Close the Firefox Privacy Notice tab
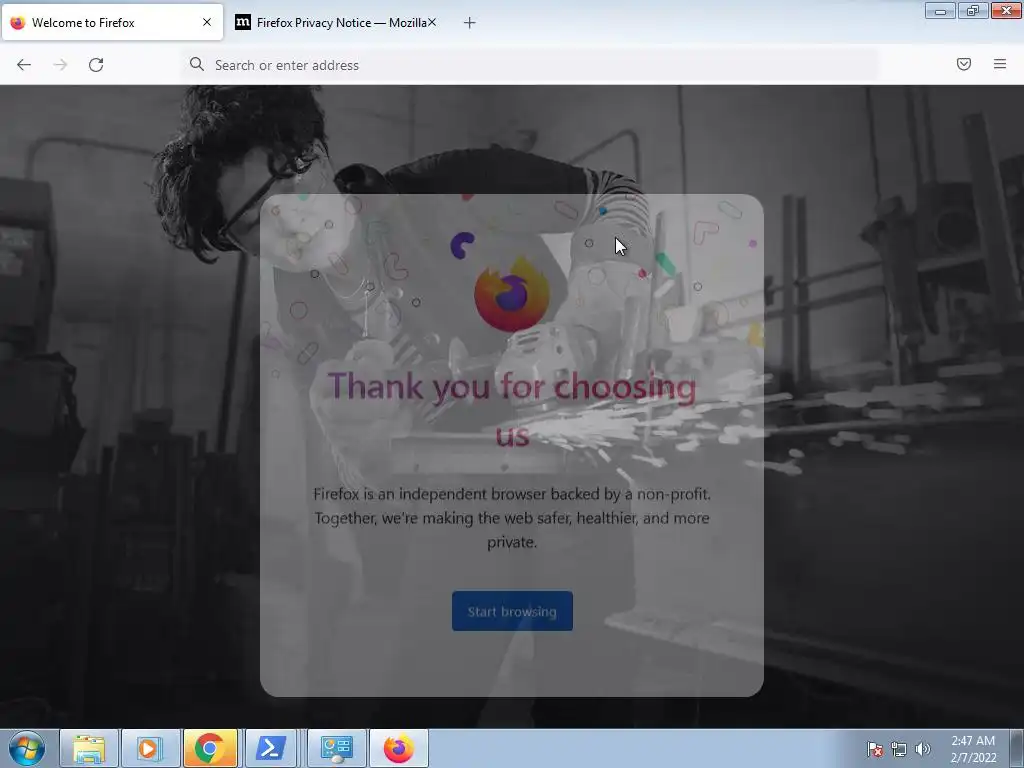Screen dimensions: 1024x768 tap(432, 22)
